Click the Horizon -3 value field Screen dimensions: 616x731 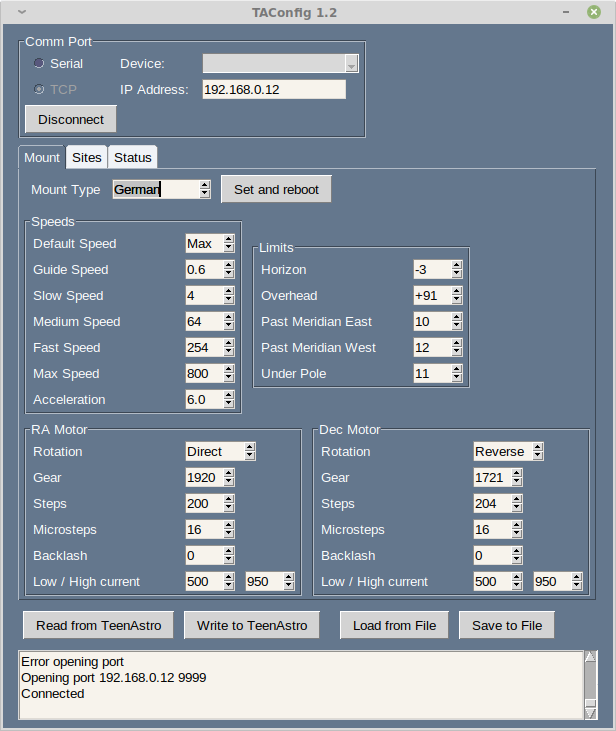433,269
